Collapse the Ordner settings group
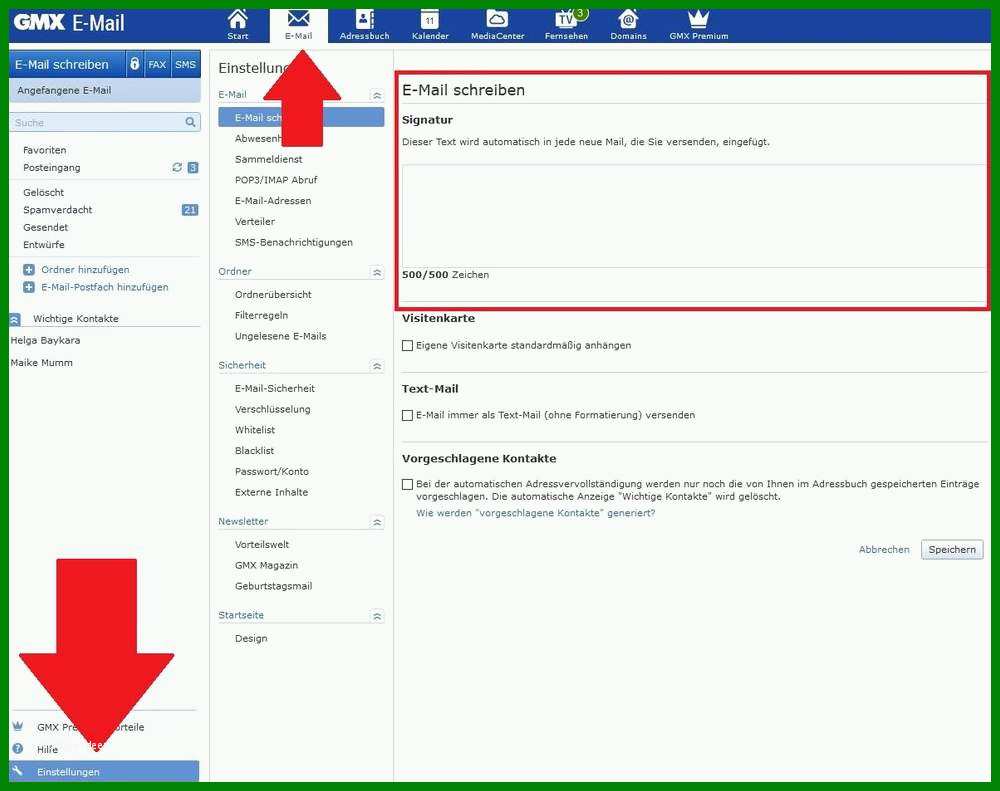Image resolution: width=1000 pixels, height=791 pixels. pos(377,272)
